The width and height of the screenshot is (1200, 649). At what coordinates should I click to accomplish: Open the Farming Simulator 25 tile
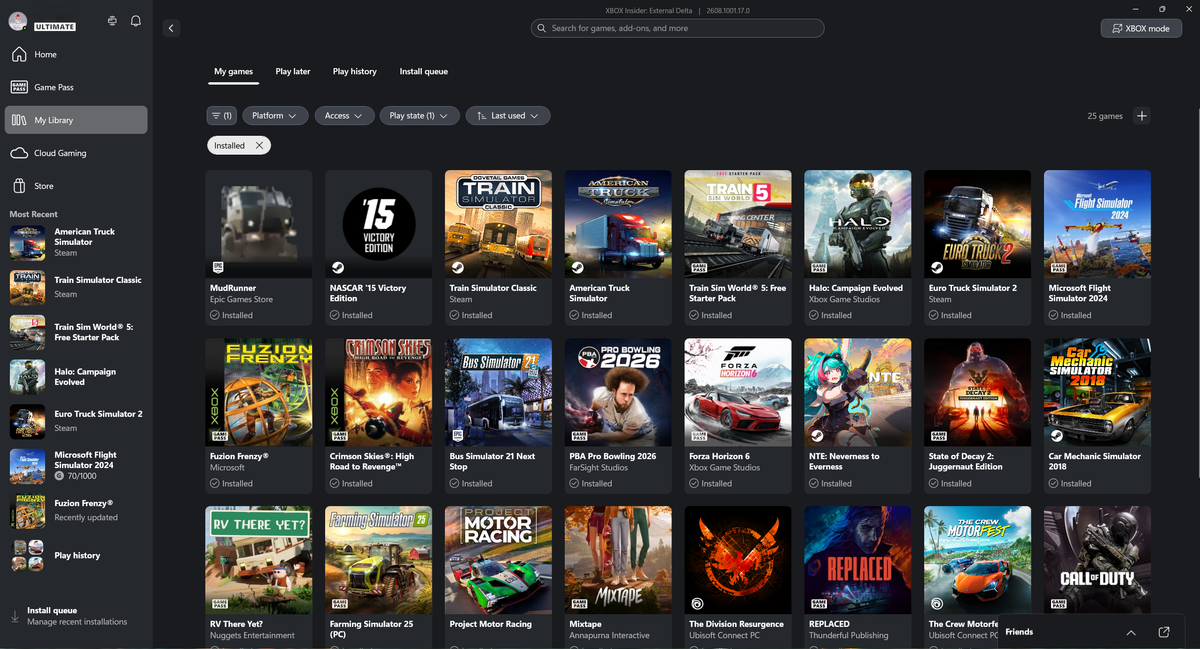(378, 577)
